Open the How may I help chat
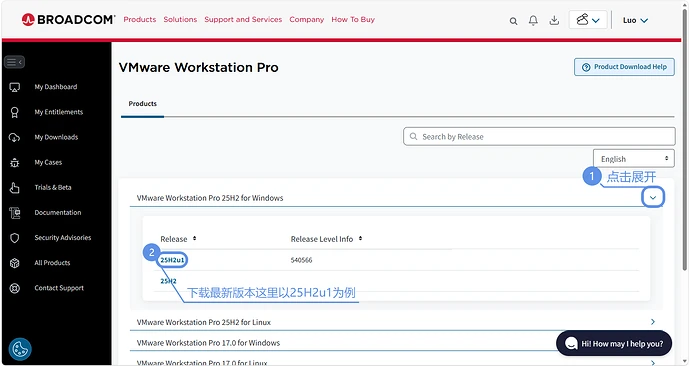This screenshot has width=690, height=366. (614, 343)
